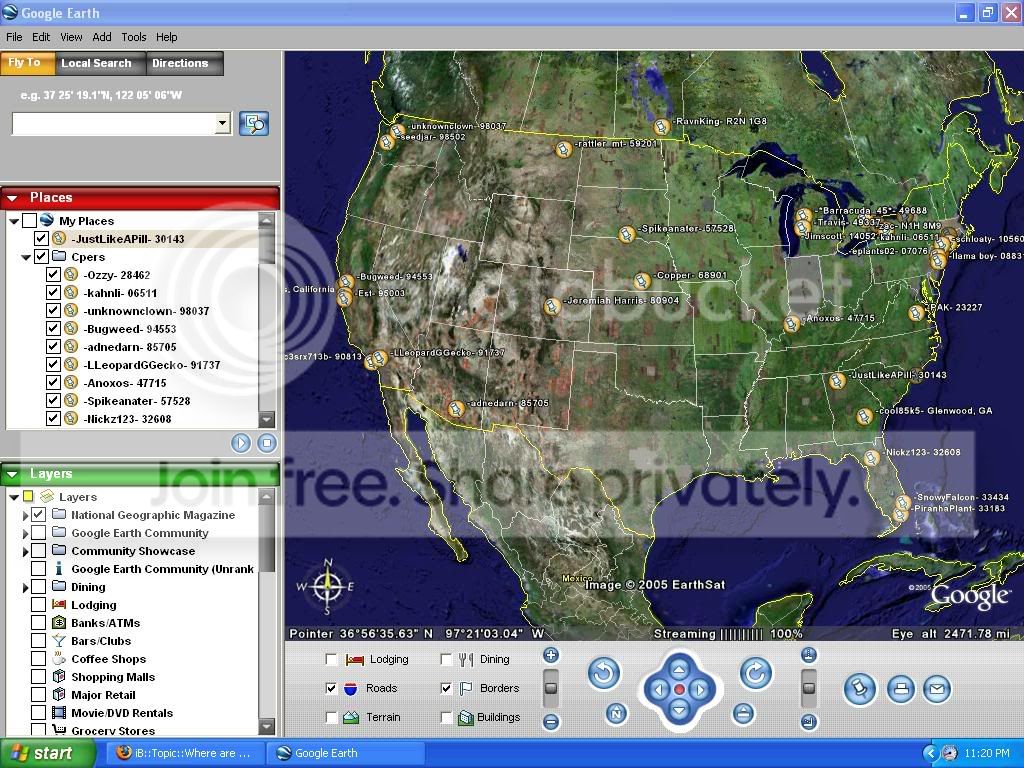The image size is (1024, 768).
Task: Click the reset tilt button
Action: click(743, 714)
